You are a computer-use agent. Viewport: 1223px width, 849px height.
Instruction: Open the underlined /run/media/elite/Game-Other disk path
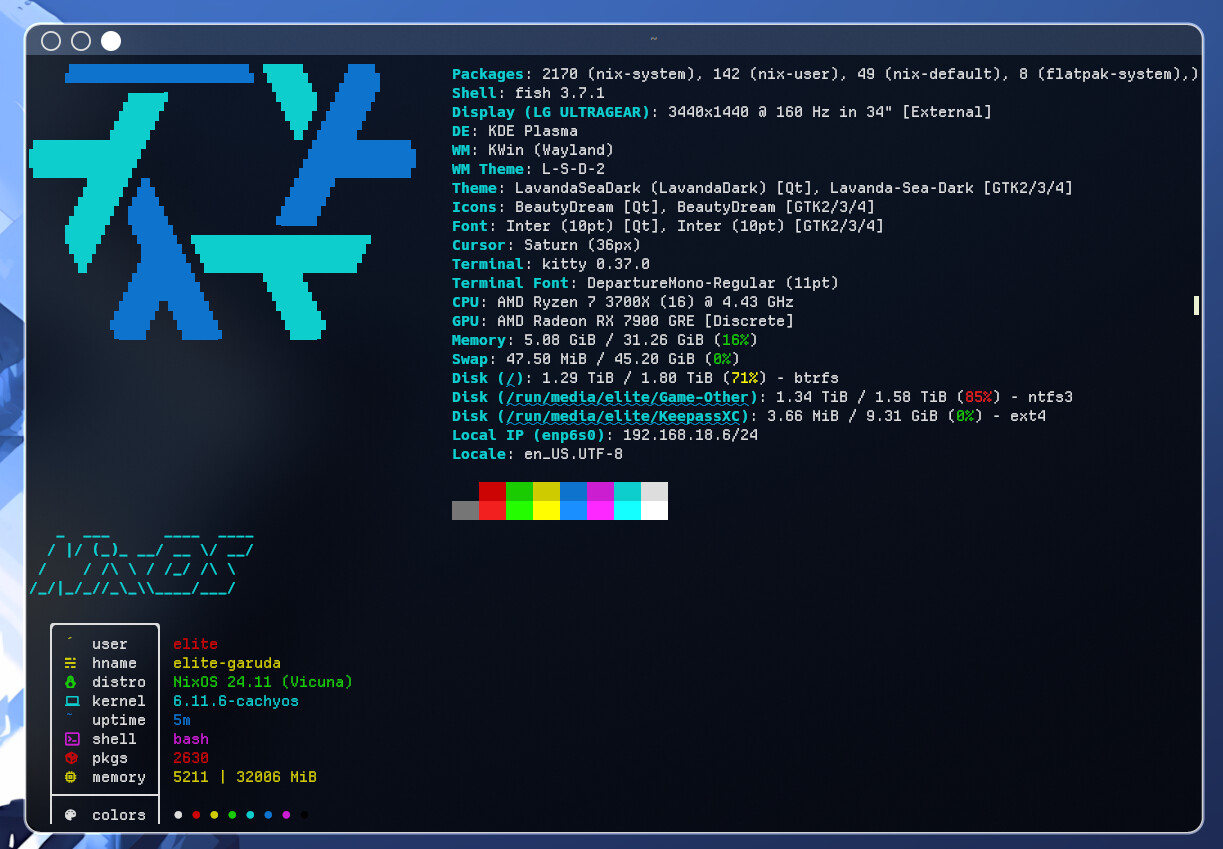pyautogui.click(x=628, y=397)
